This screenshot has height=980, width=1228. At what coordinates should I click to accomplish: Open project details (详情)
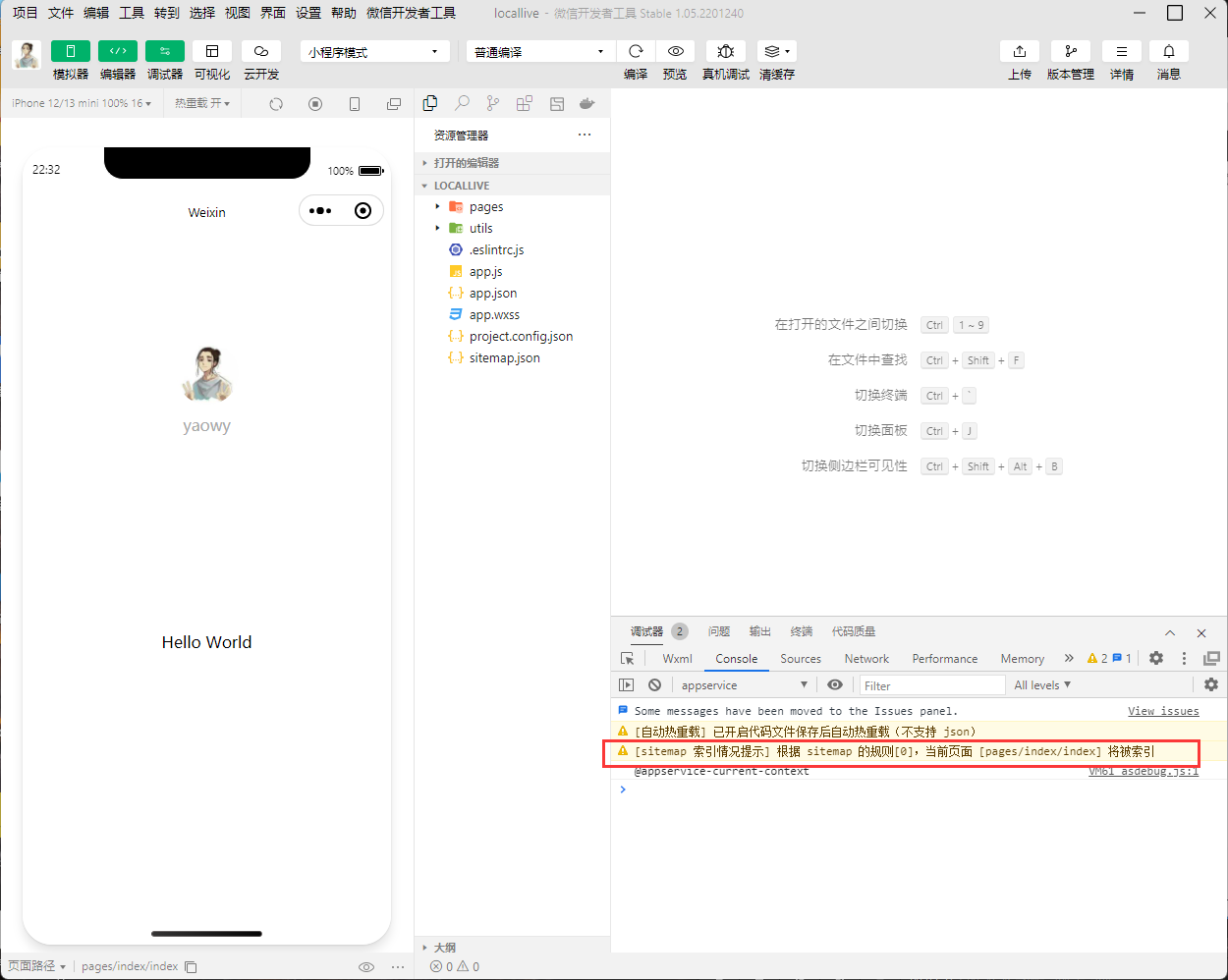pos(1122,51)
